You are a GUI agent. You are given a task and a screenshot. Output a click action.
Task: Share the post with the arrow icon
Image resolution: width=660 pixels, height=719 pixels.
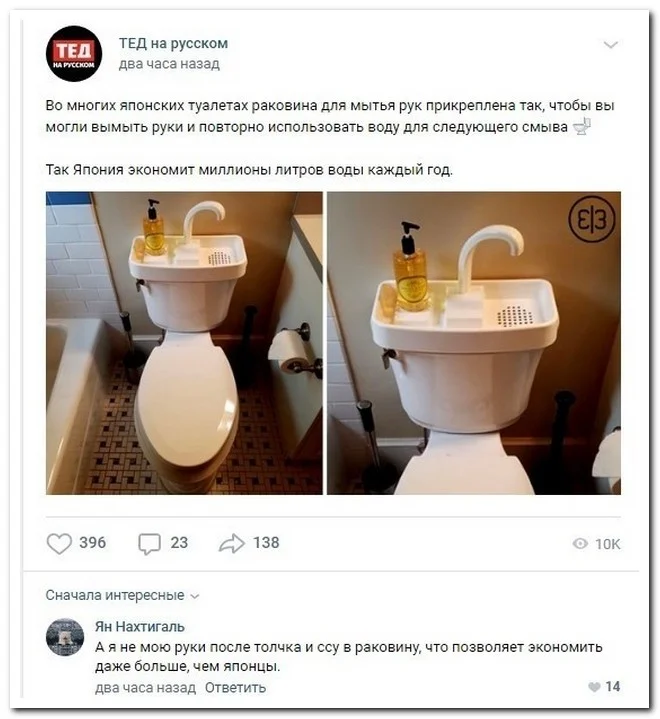(232, 543)
